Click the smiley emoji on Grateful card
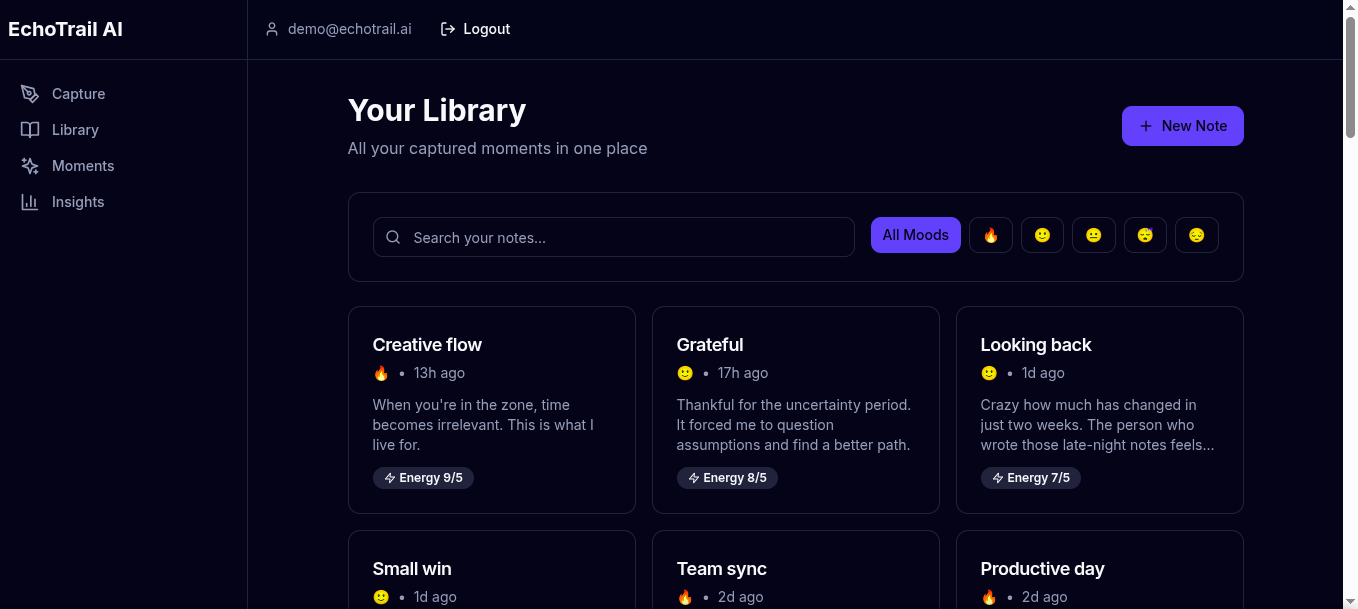Viewport: 1358px width, 609px height. (x=685, y=373)
